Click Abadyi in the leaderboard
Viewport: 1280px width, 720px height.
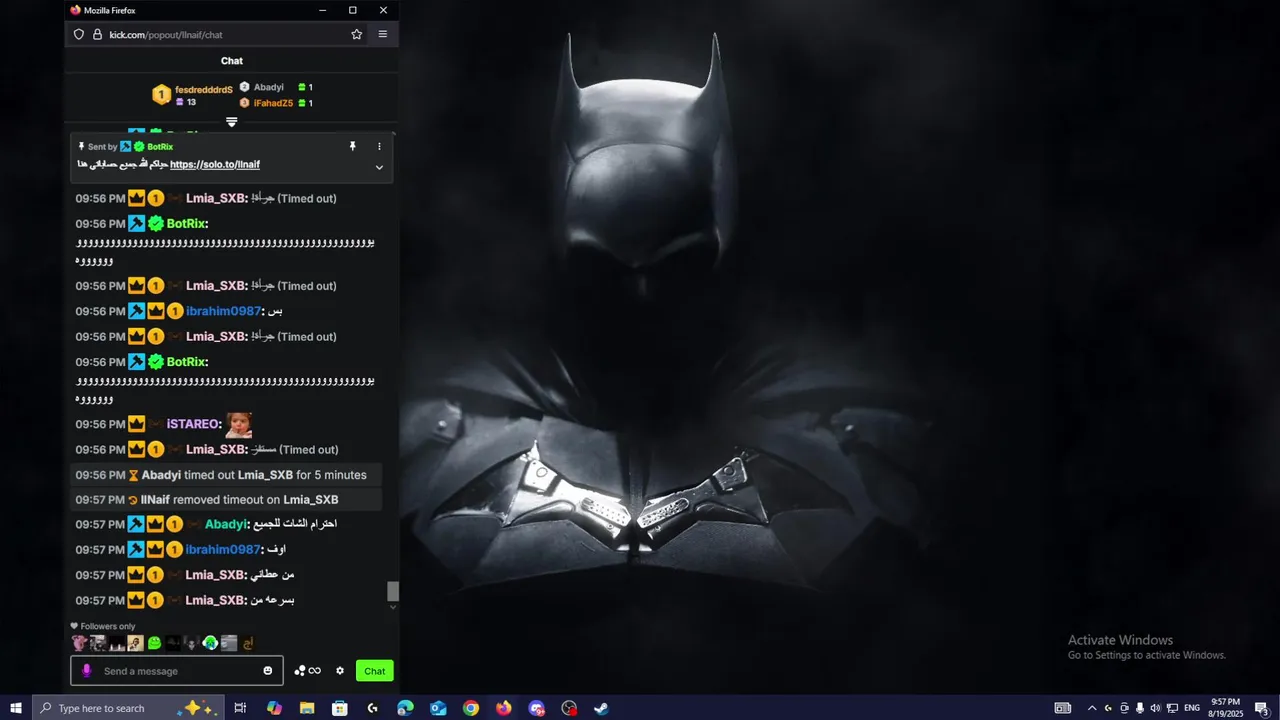click(268, 87)
